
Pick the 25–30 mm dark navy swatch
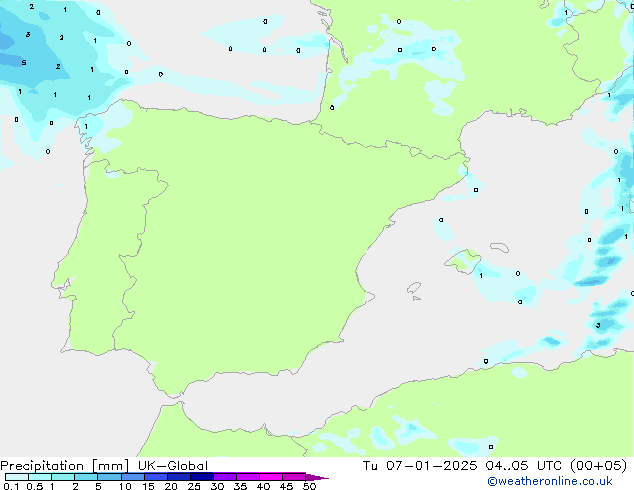click(x=202, y=477)
